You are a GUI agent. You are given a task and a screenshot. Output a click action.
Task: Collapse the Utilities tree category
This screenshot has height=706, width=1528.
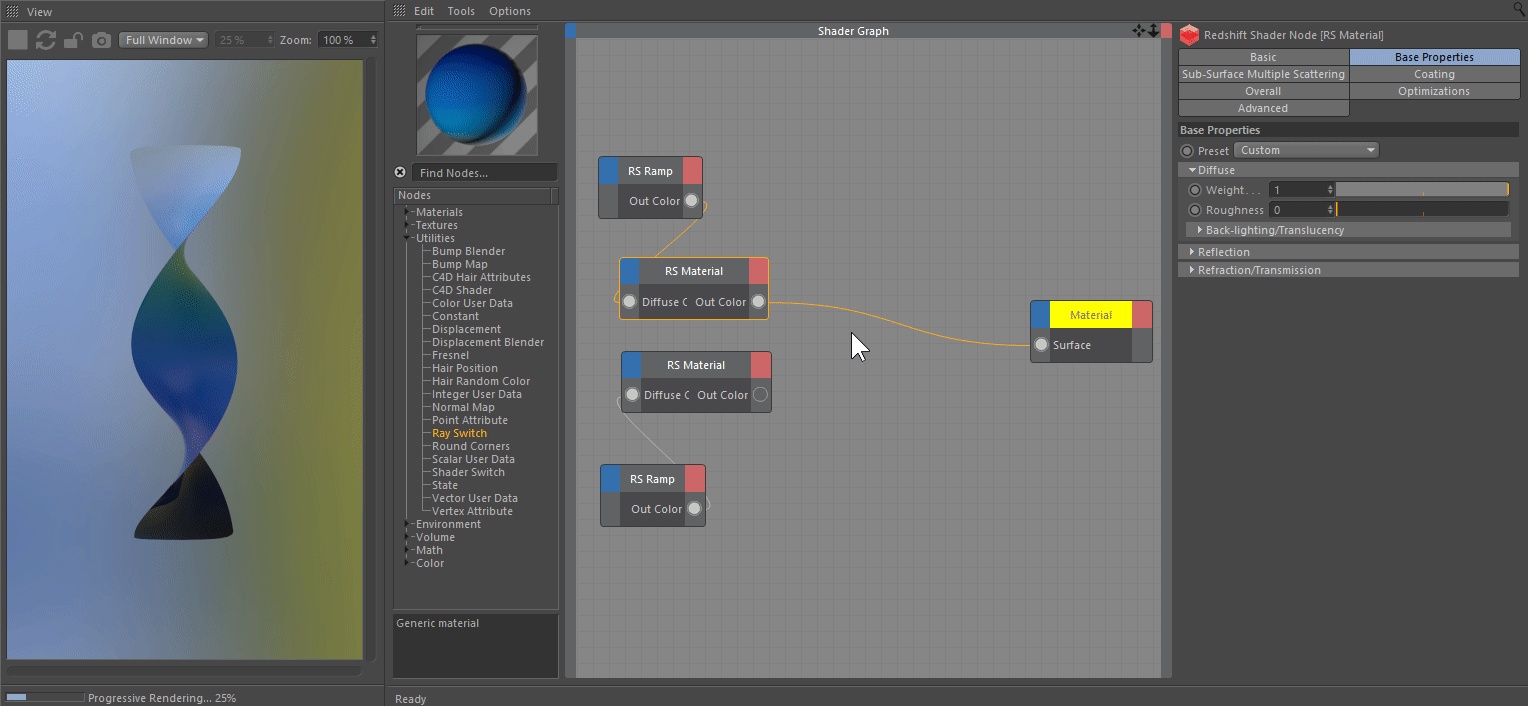point(408,238)
